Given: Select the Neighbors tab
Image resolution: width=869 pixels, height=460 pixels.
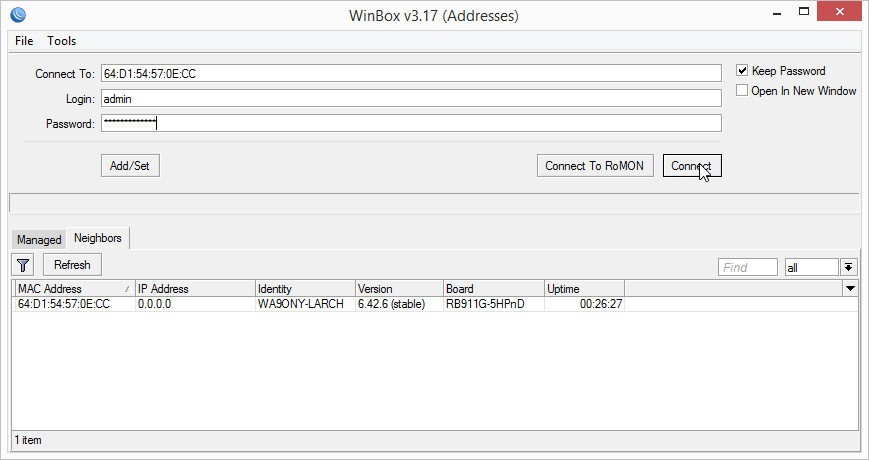Looking at the screenshot, I should click(98, 238).
